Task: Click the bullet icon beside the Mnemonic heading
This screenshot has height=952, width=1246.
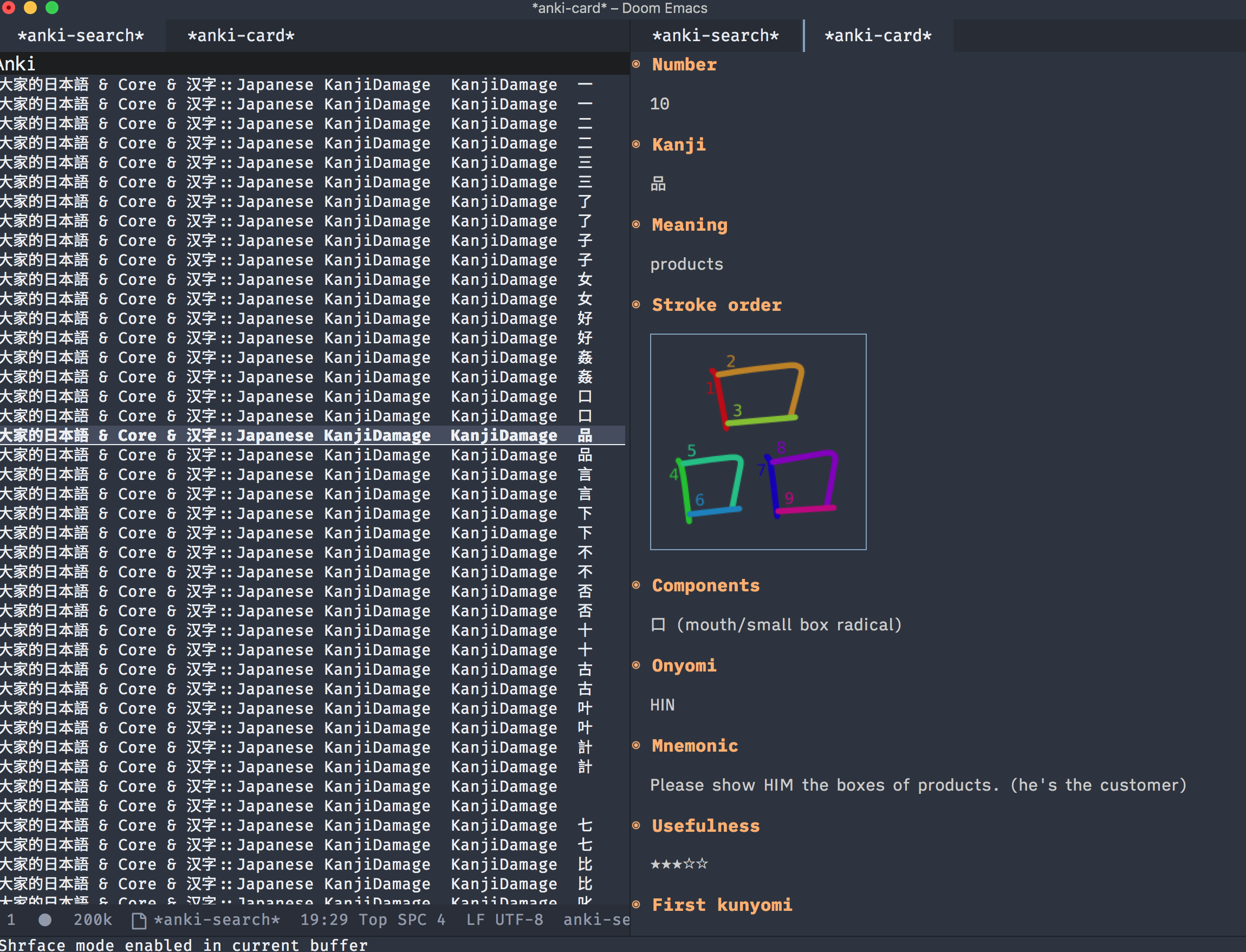Action: pos(636,745)
